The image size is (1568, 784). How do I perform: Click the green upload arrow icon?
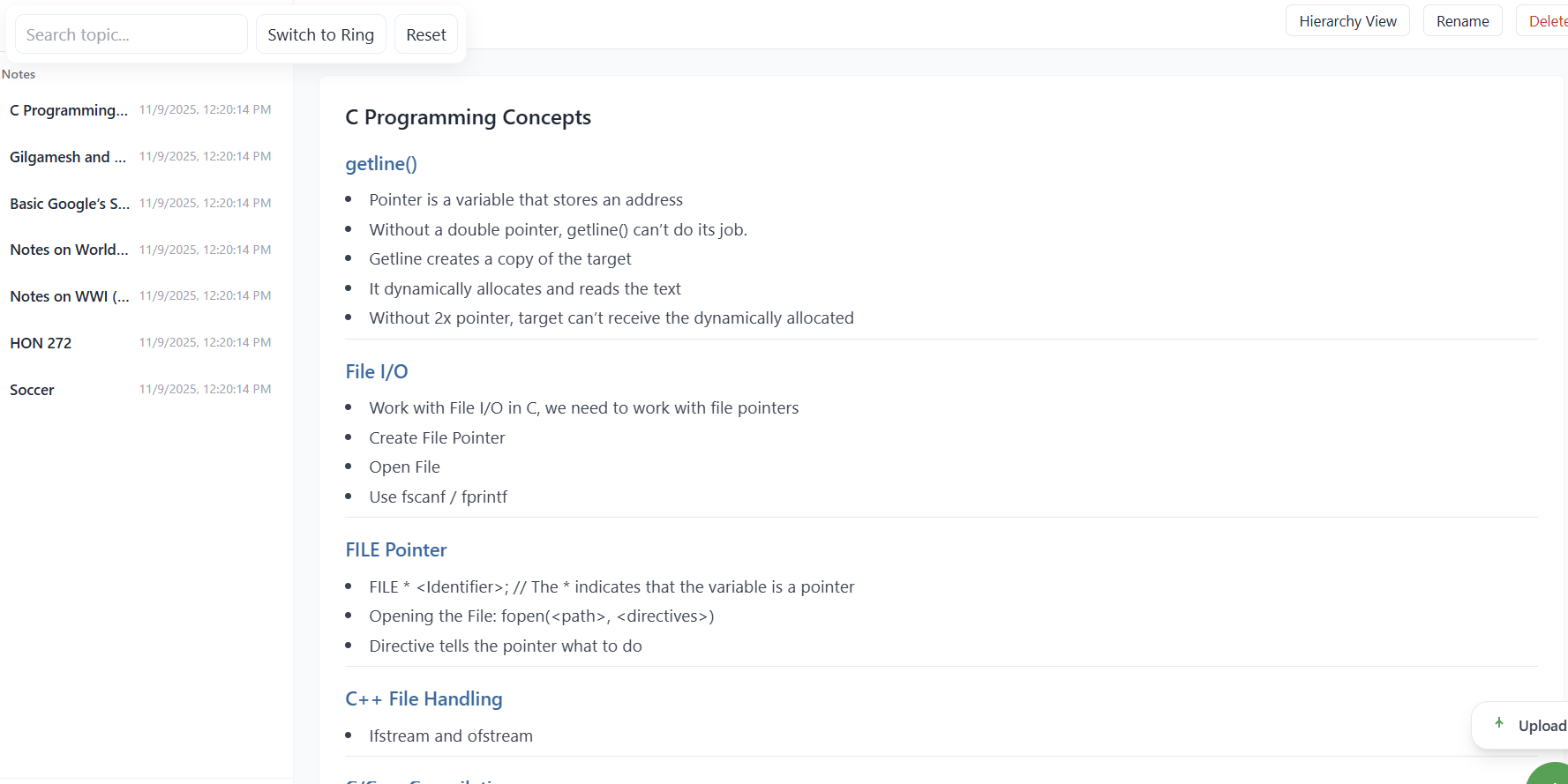pyautogui.click(x=1498, y=723)
